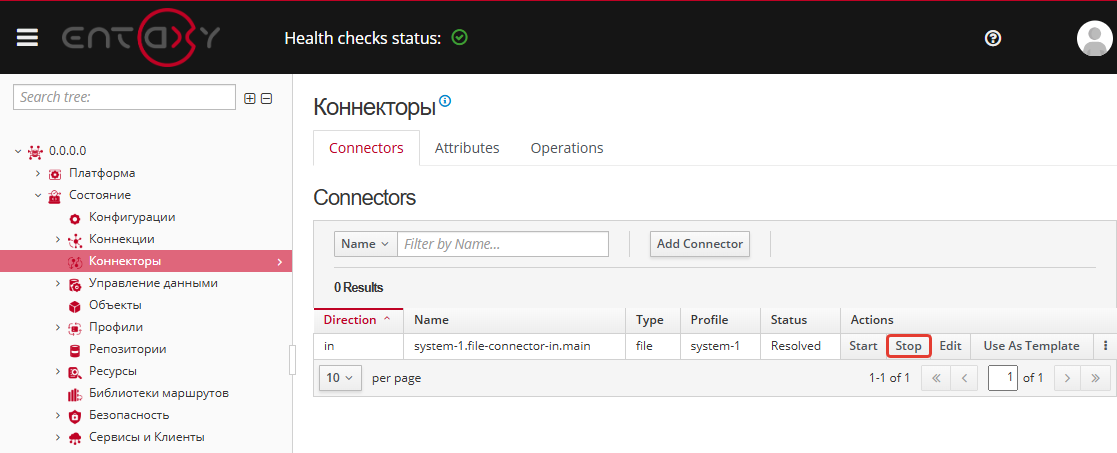Click the Репозитории database icon

tap(75, 350)
